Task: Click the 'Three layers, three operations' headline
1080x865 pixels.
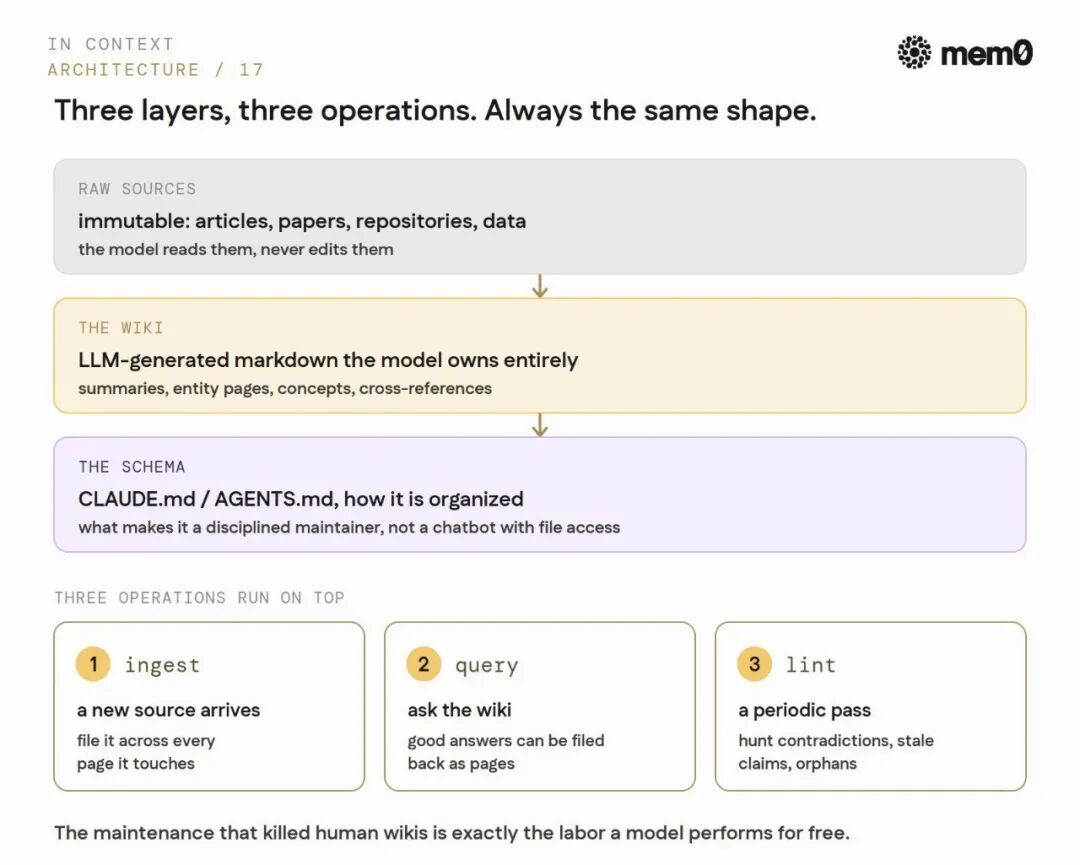Action: 435,110
